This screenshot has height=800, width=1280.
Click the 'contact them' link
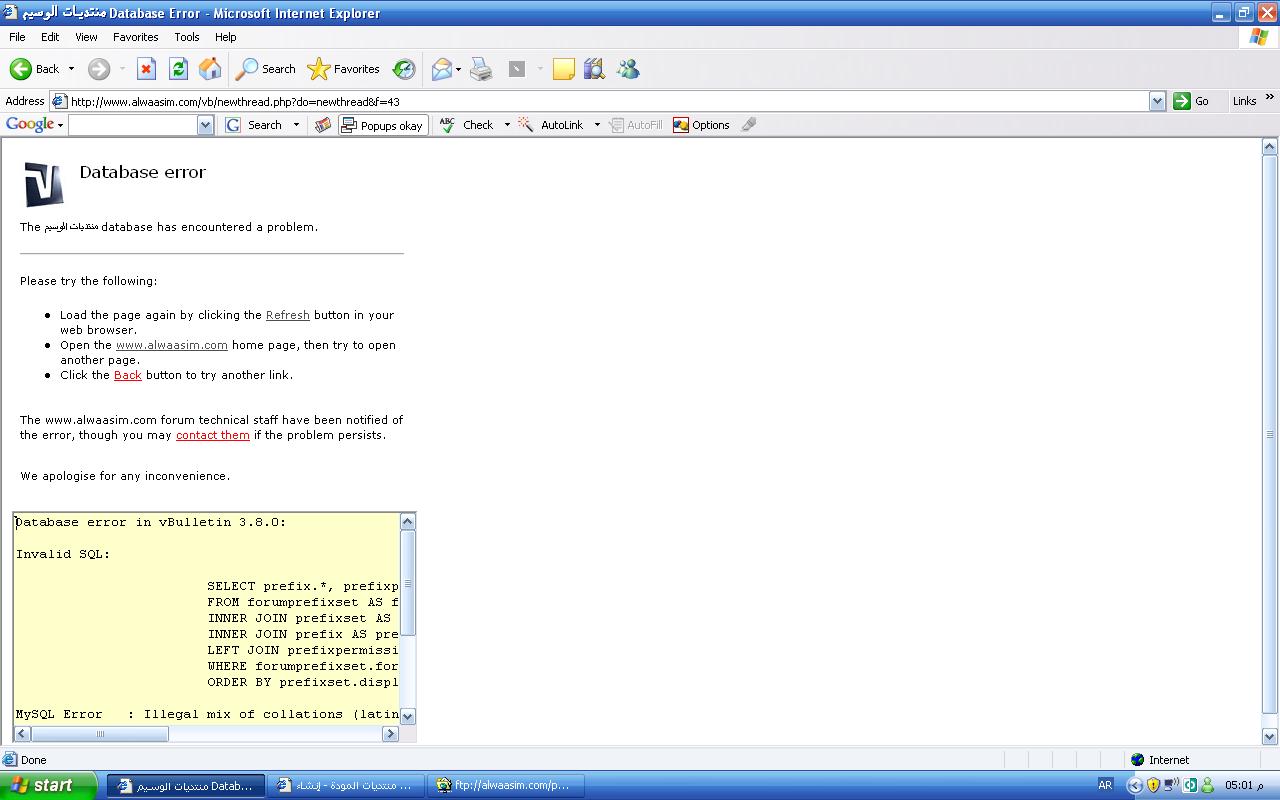pos(212,435)
